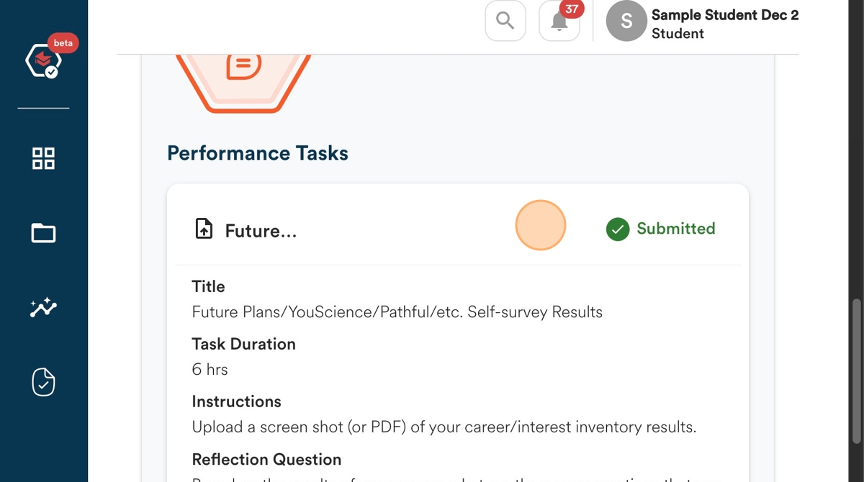Click the file upload icon beside Future…
The height and width of the screenshot is (482, 864).
coord(204,229)
